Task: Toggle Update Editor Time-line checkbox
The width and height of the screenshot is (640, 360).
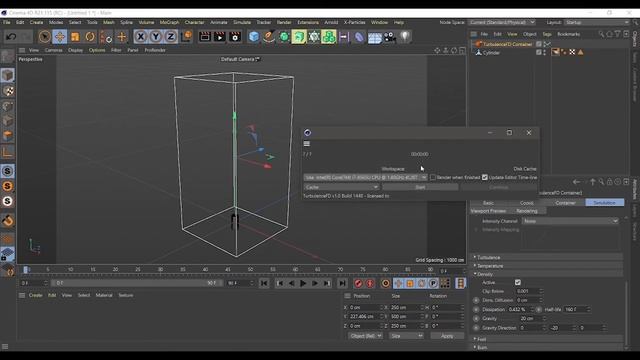Action: click(485, 178)
